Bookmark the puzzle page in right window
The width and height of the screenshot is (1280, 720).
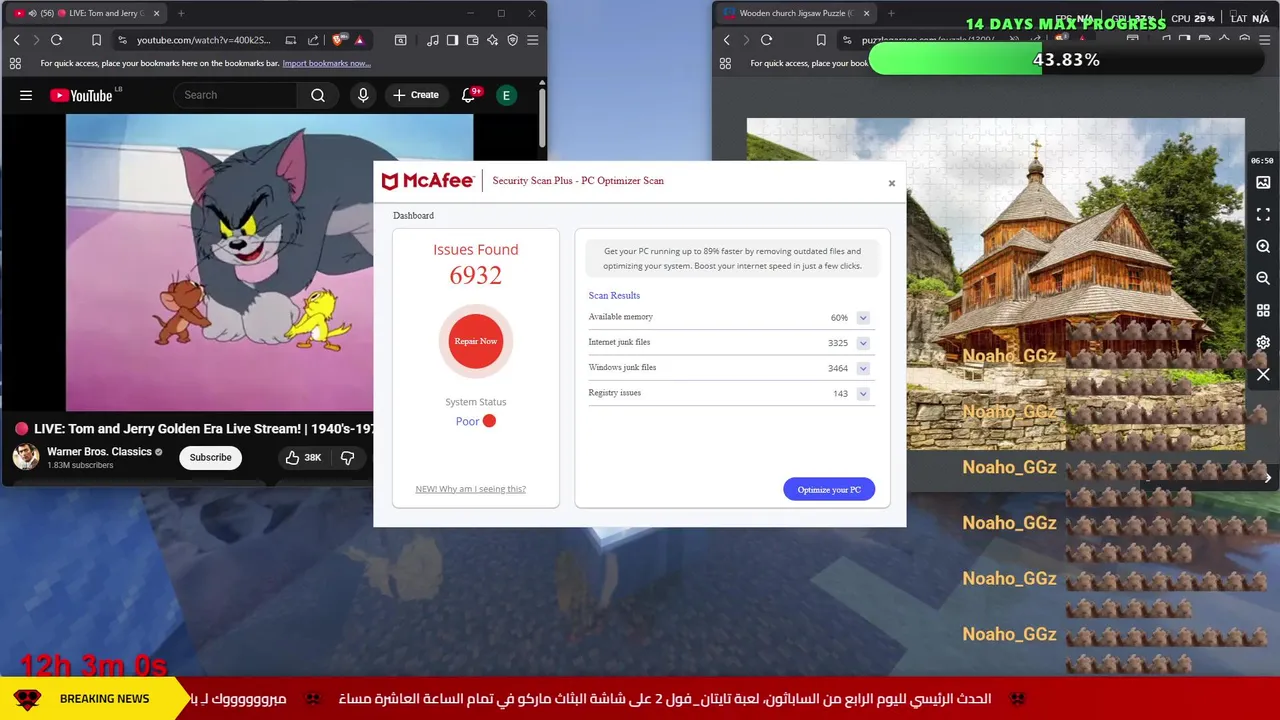[821, 40]
